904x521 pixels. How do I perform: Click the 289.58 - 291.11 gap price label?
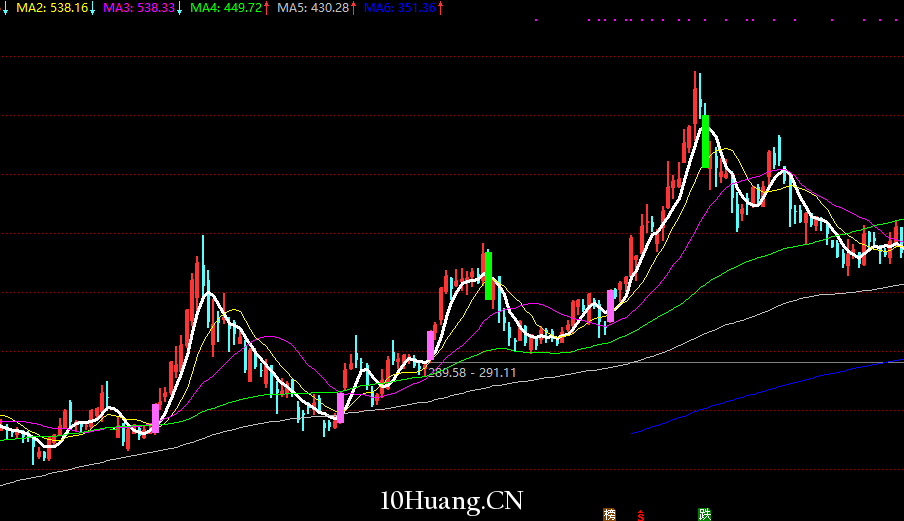coord(472,373)
